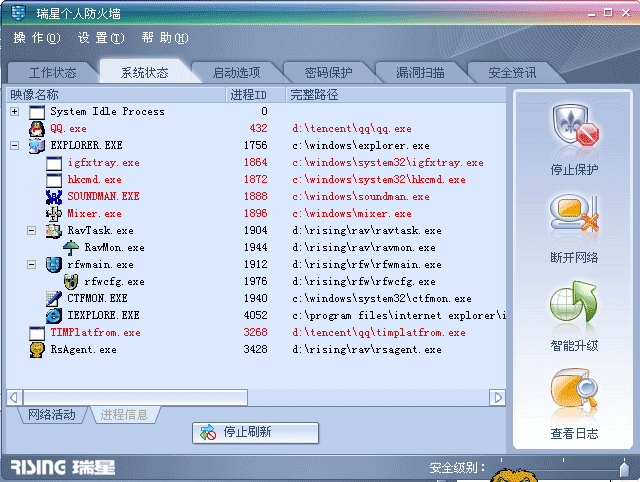Click the Mixer.exe process icon

click(x=54, y=214)
